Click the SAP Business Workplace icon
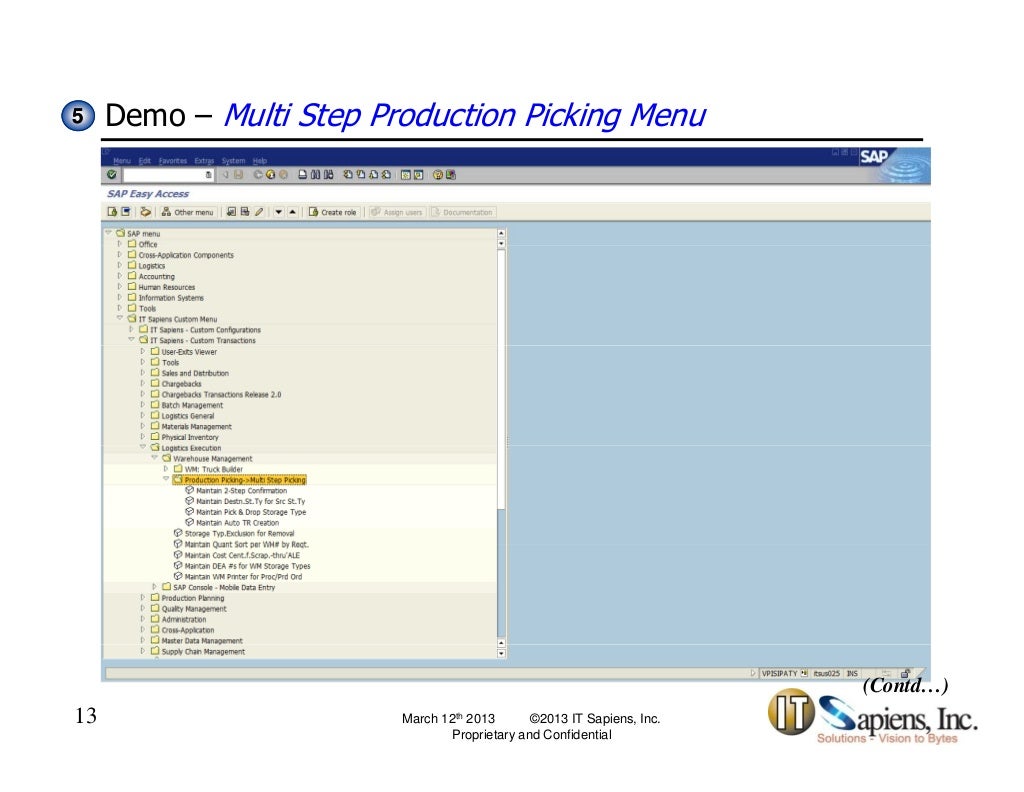The height and width of the screenshot is (792, 1024). click(x=146, y=212)
